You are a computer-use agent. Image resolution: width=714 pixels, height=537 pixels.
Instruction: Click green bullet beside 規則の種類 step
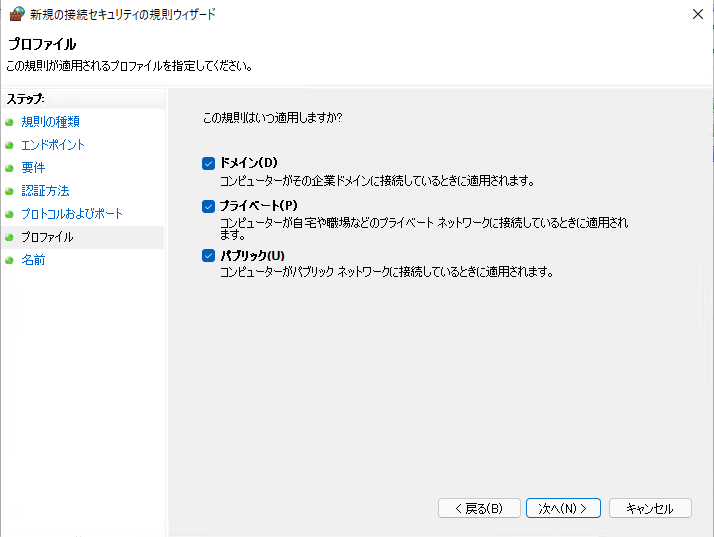click(9, 122)
